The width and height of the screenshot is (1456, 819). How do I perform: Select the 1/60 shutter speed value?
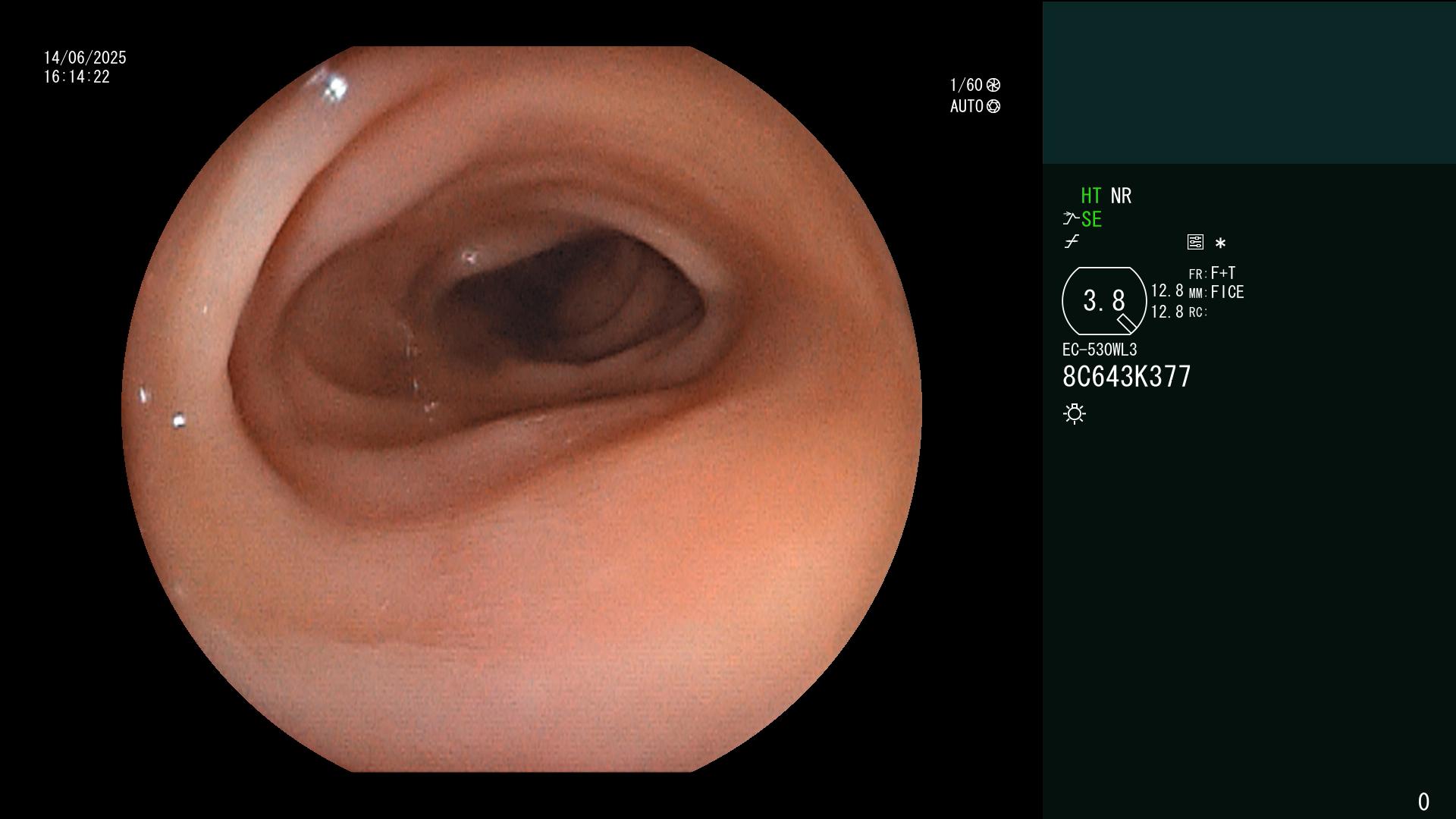point(966,85)
